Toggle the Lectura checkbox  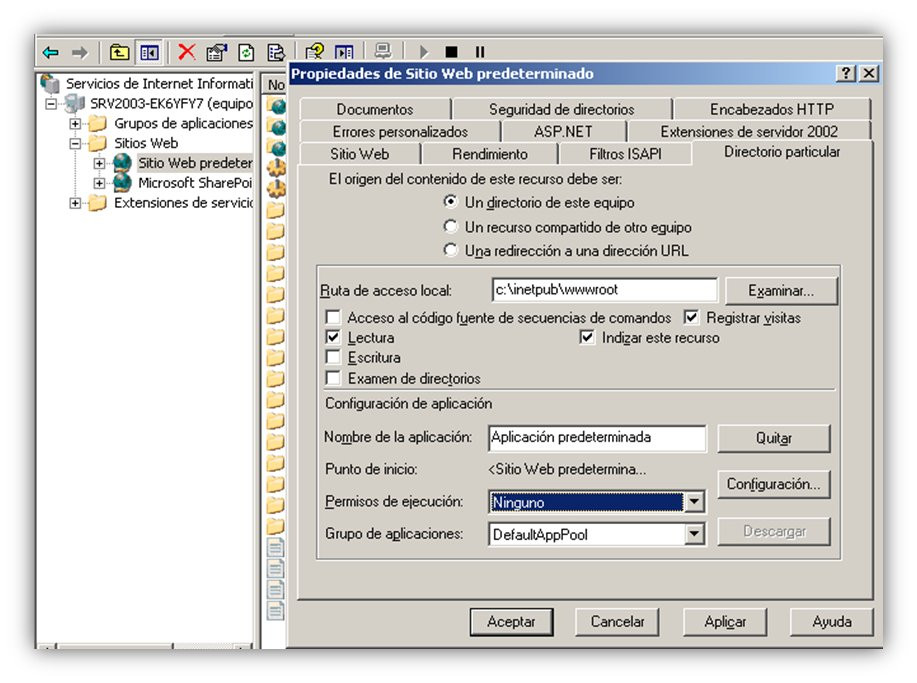point(333,337)
